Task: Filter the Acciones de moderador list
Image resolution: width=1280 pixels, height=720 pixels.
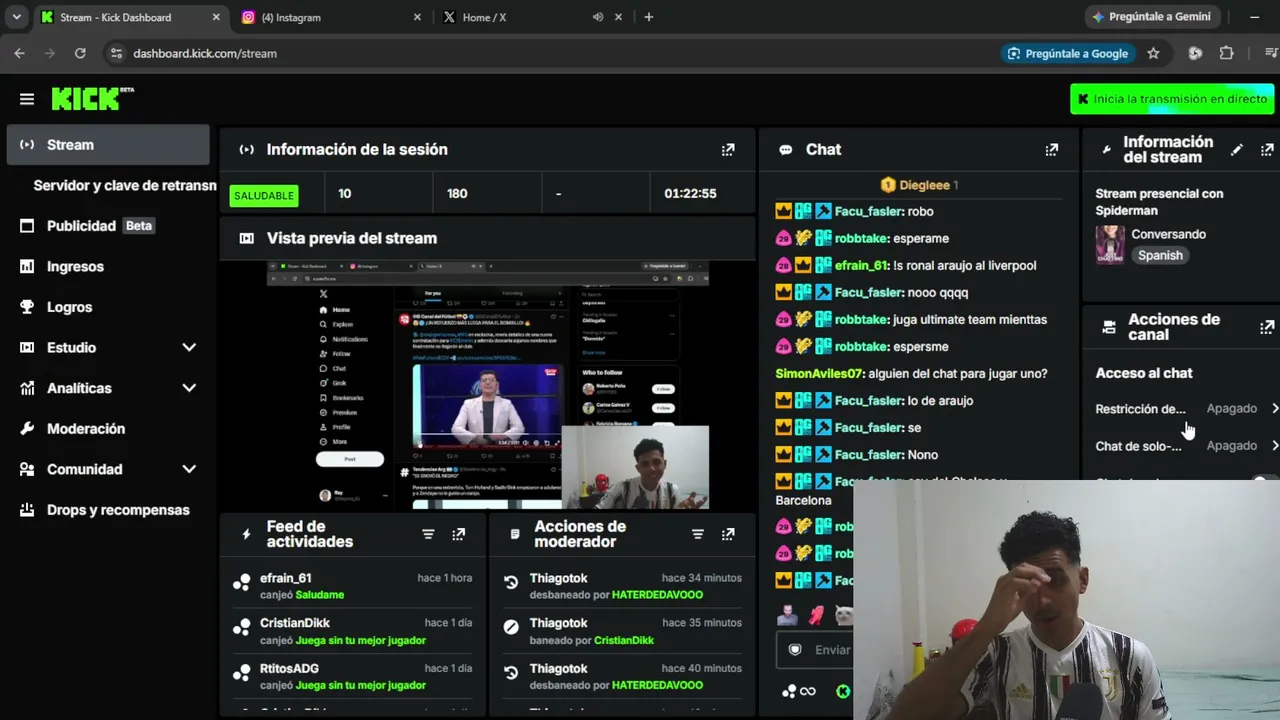Action: tap(698, 534)
